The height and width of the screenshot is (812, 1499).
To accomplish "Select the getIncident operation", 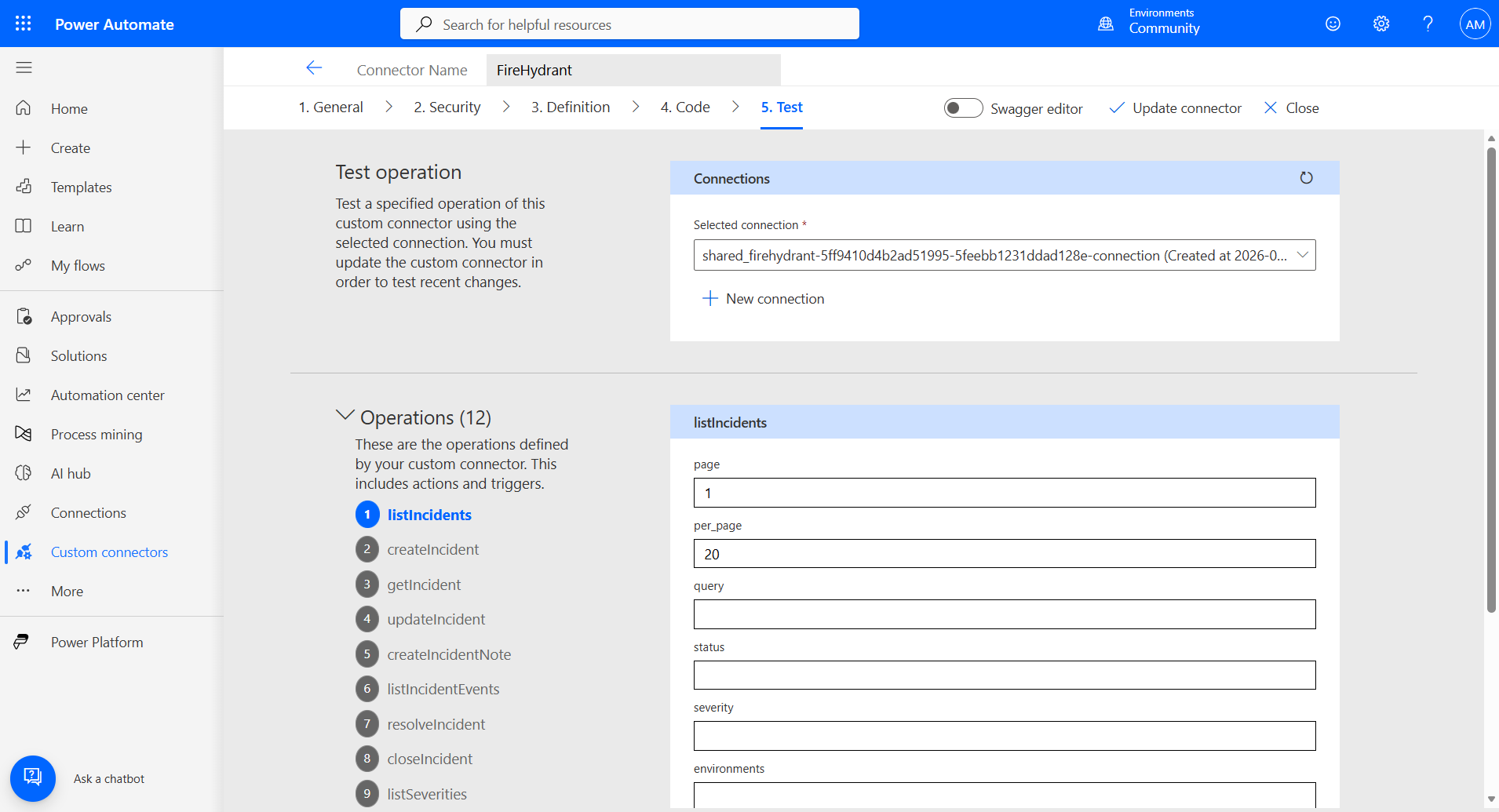I will (x=424, y=584).
